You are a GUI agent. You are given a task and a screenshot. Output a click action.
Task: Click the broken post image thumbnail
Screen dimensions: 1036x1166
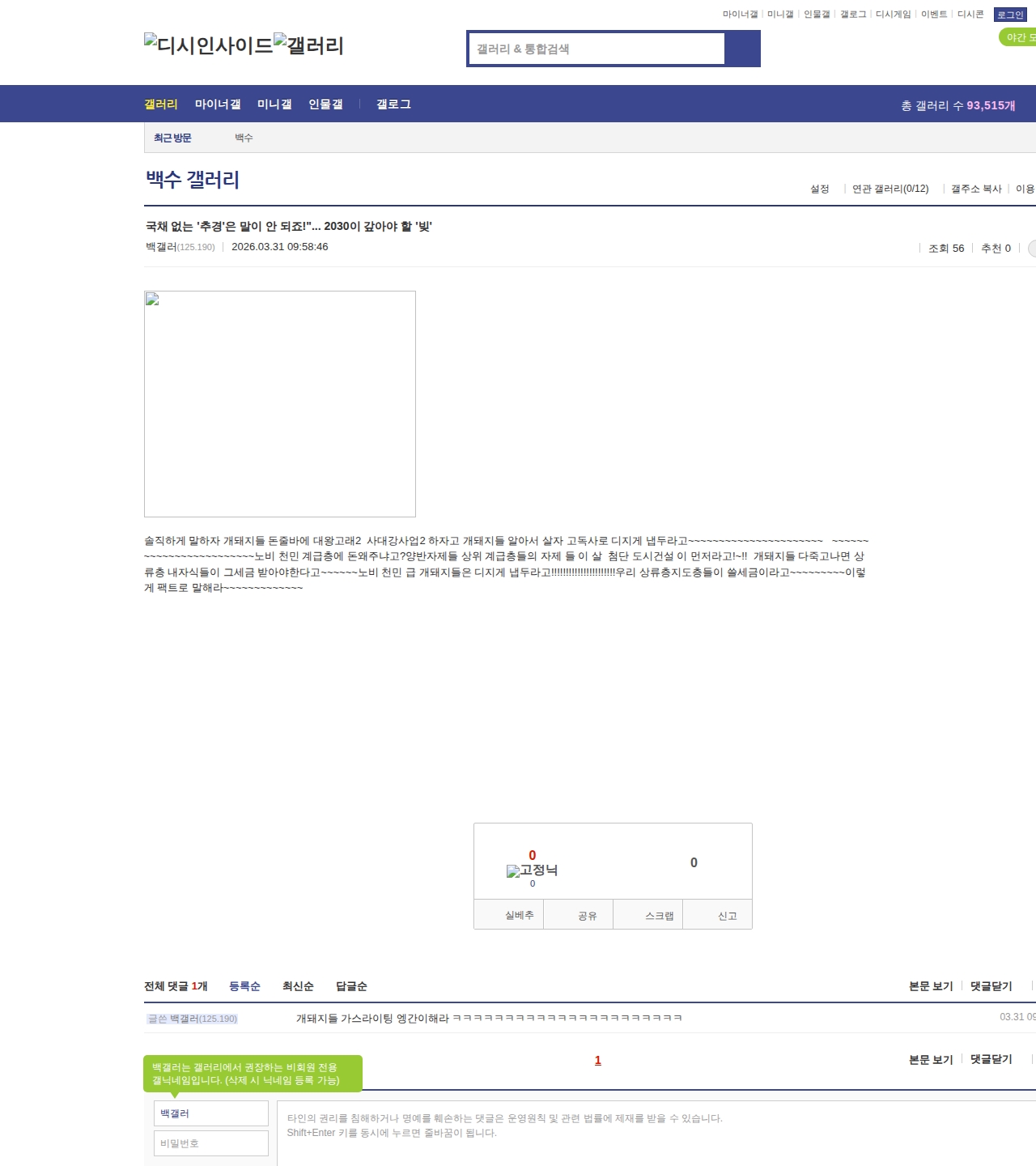click(279, 403)
